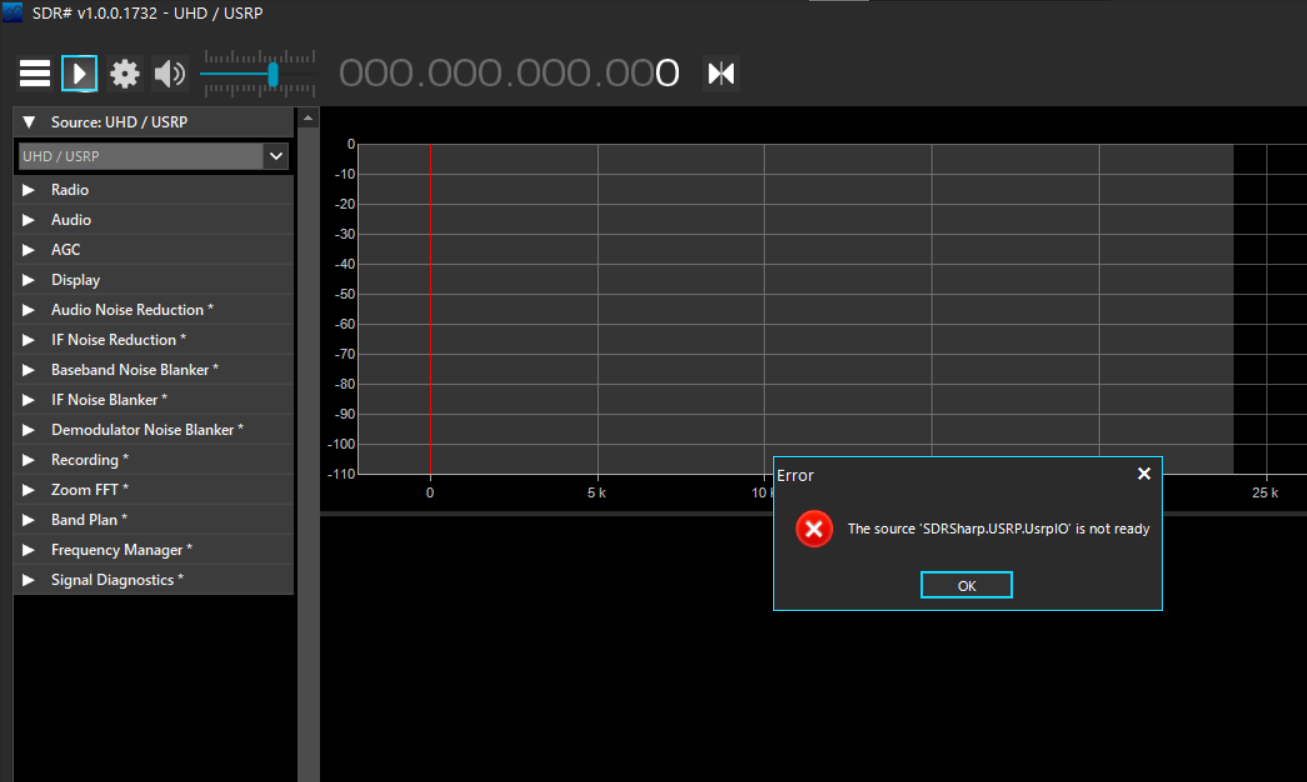1307x782 pixels.
Task: Expand the Band Plan panel
Action: click(154, 520)
